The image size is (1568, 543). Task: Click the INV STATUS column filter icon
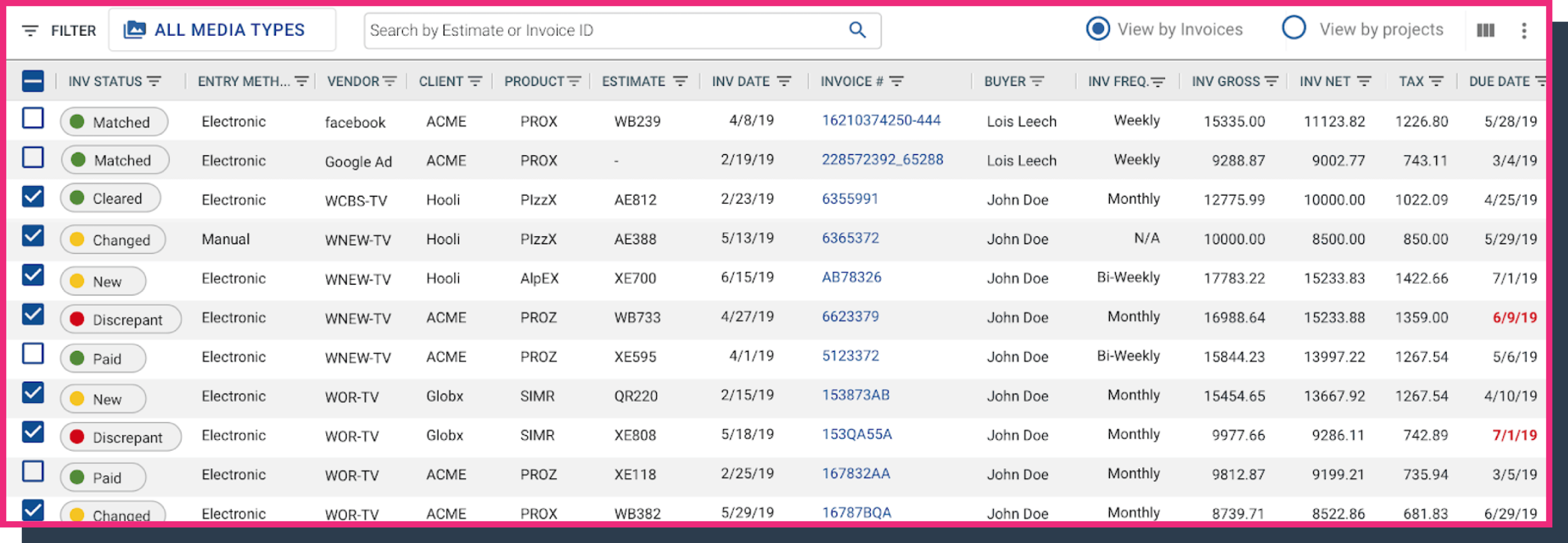coord(154,81)
